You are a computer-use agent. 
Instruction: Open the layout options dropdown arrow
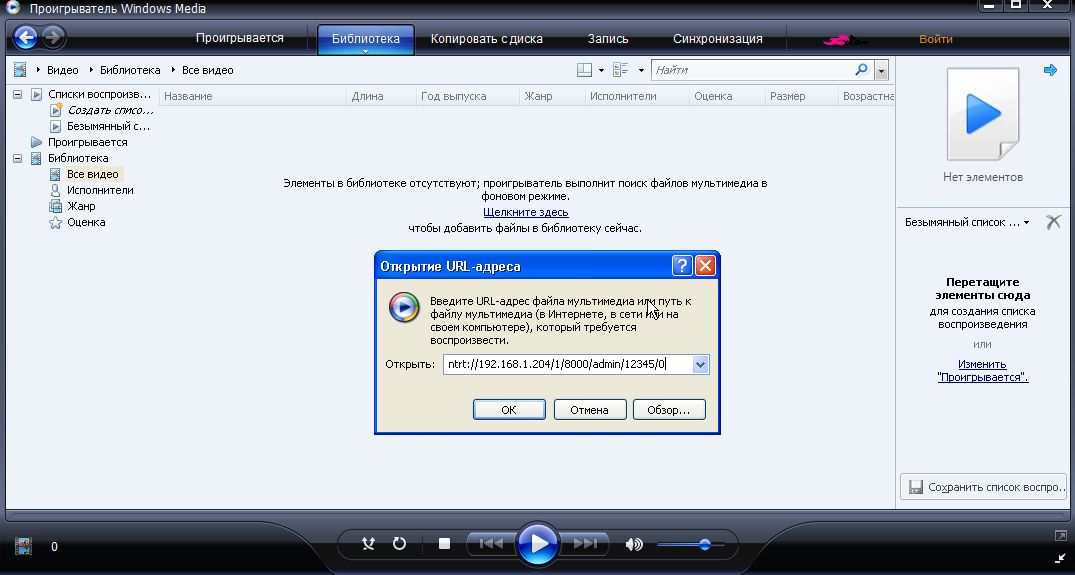pyautogui.click(x=601, y=70)
